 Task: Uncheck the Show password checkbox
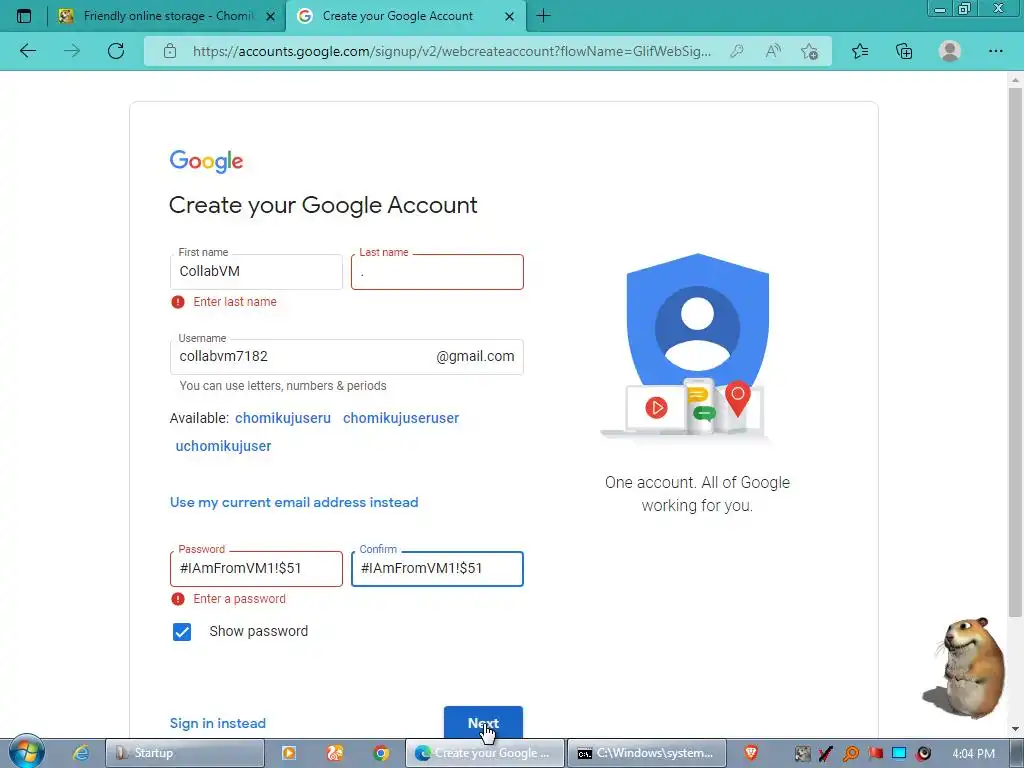tap(182, 632)
